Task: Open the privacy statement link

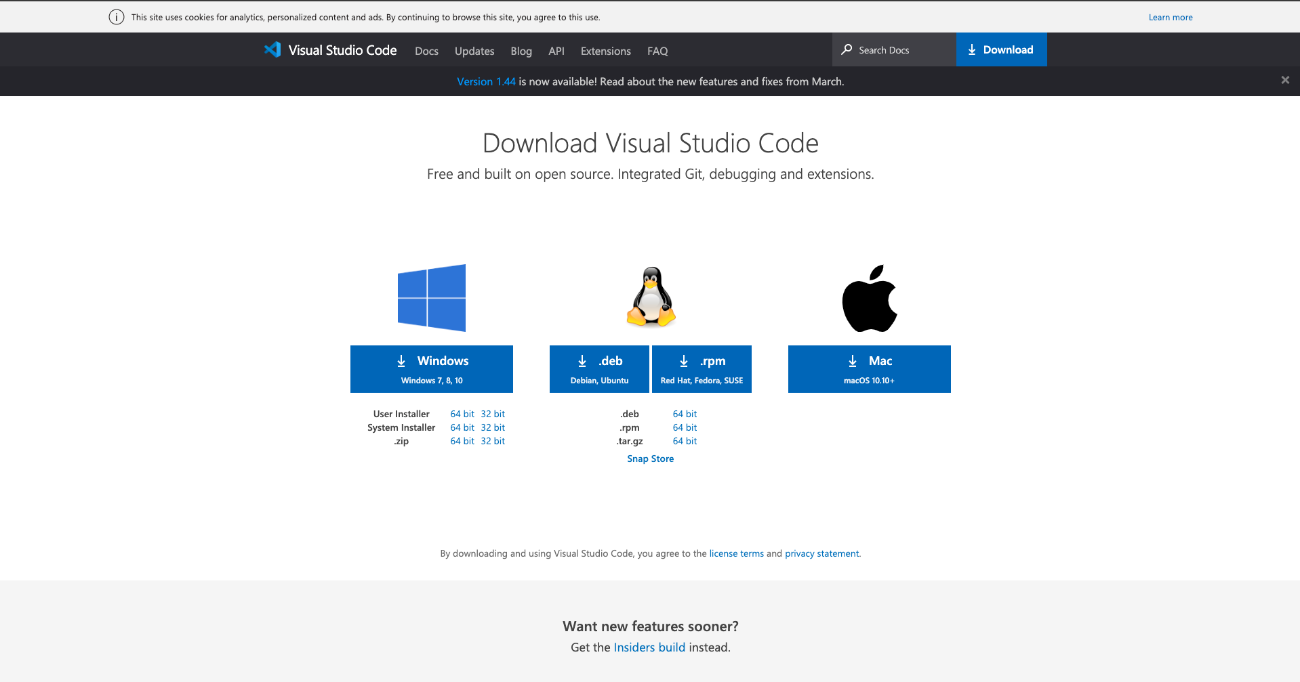Action: pyautogui.click(x=822, y=553)
